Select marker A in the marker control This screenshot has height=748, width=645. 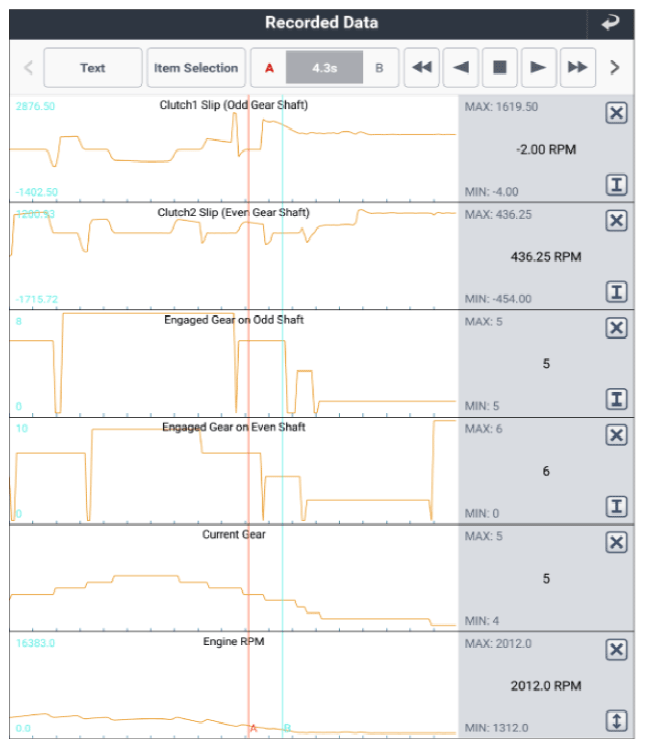(x=270, y=68)
